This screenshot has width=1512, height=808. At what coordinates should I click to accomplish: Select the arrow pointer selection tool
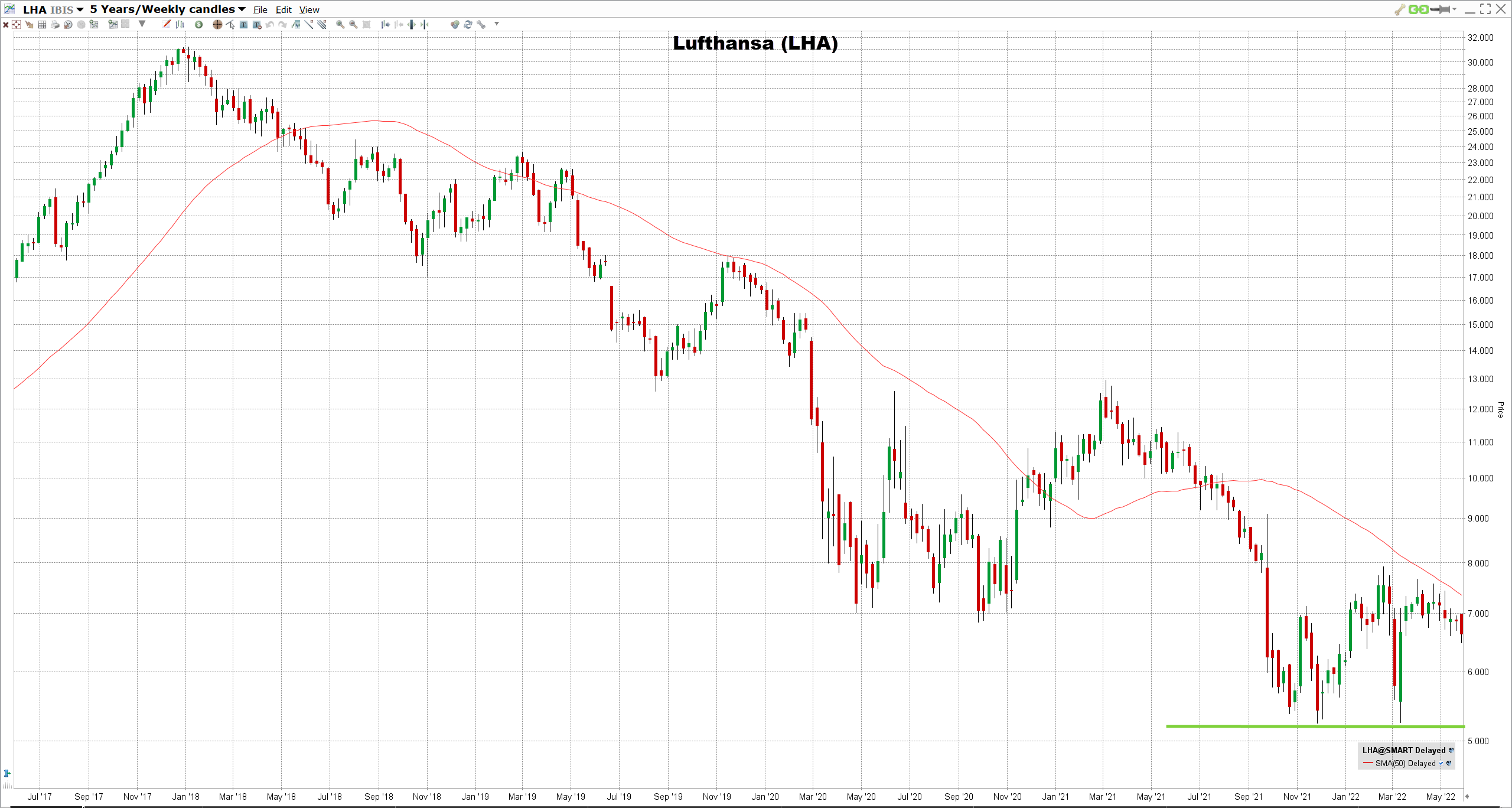click(230, 24)
